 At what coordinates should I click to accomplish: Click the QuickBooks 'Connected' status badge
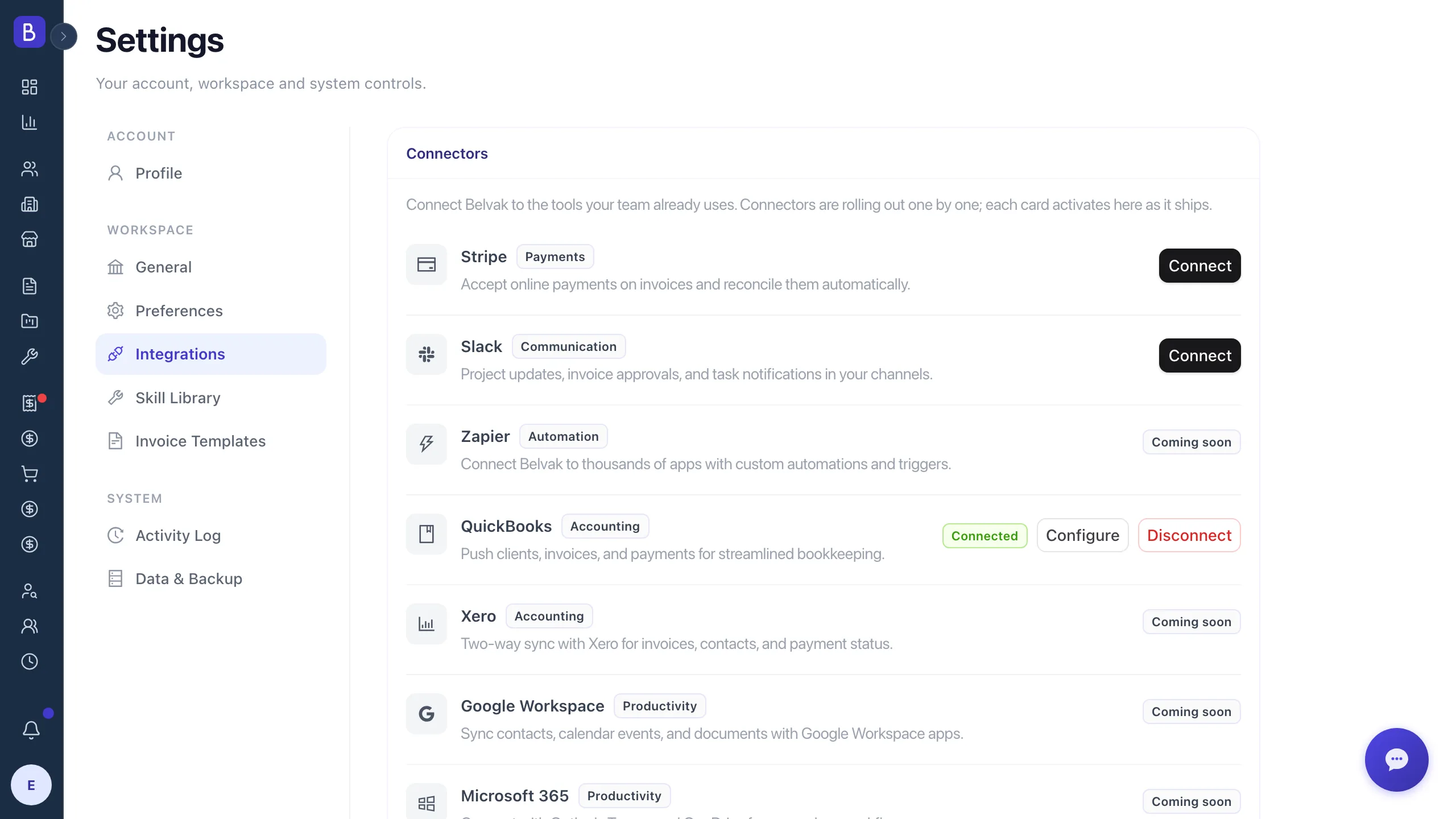click(985, 536)
